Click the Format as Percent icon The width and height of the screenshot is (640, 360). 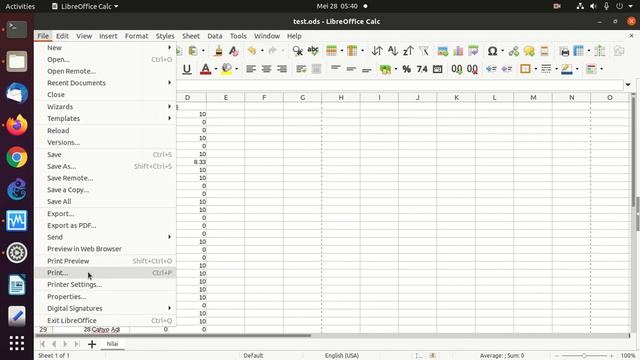point(407,69)
